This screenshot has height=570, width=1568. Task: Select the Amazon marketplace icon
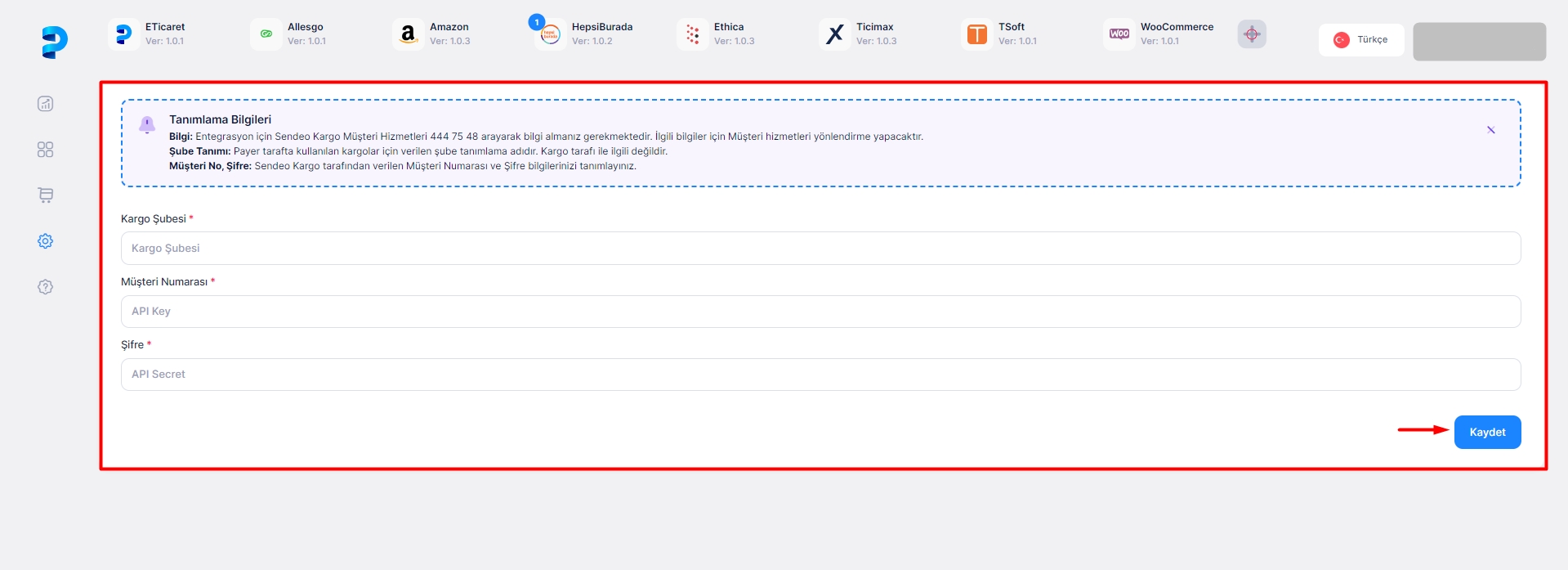[x=408, y=34]
